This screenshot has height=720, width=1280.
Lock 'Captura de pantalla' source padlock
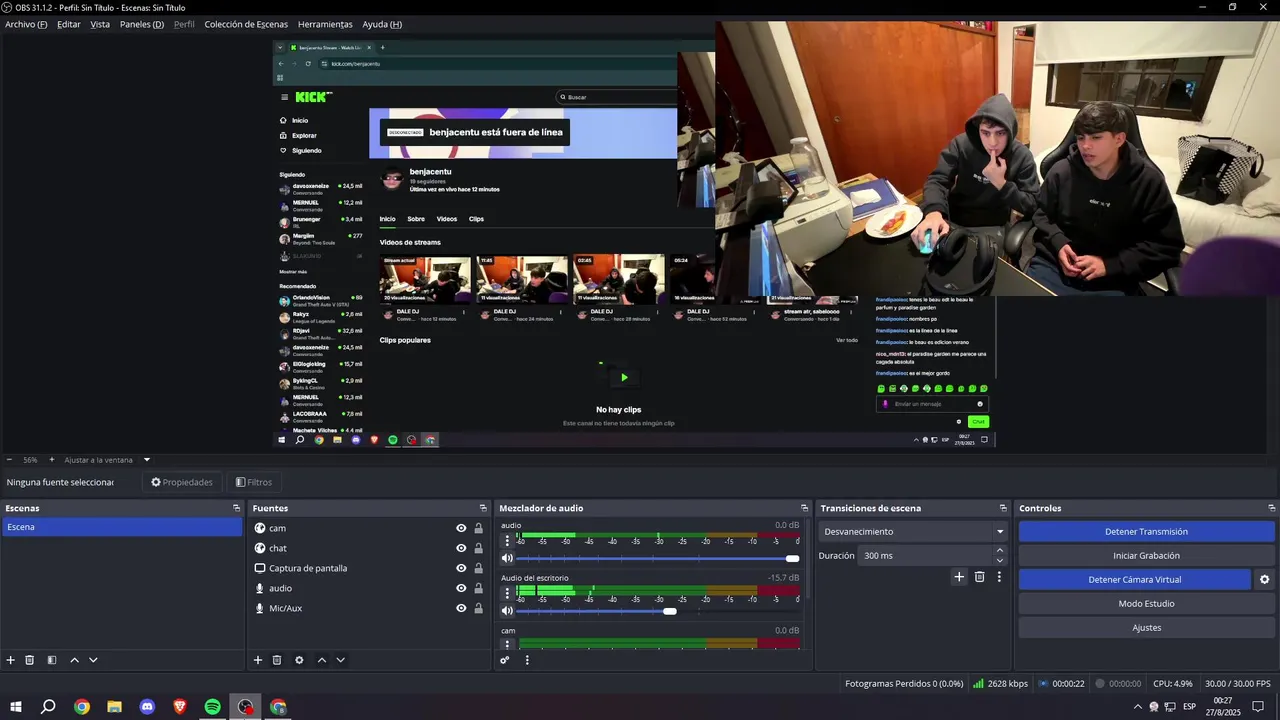(478, 568)
